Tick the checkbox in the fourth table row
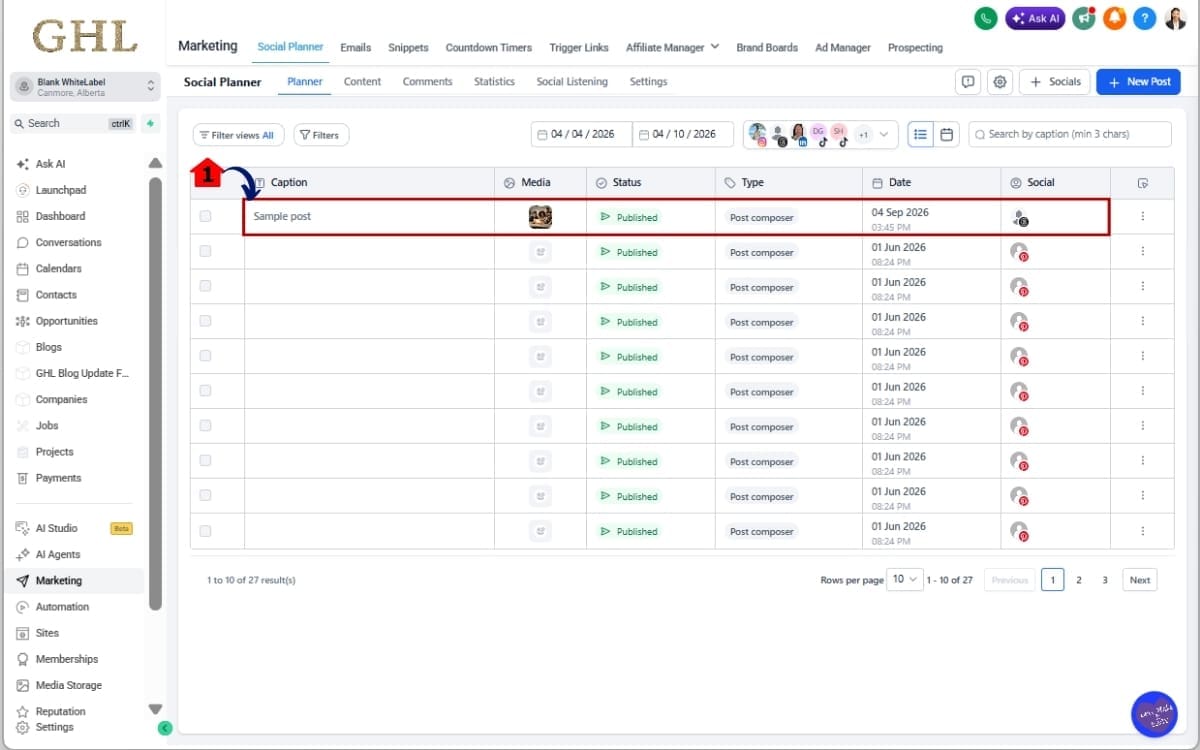This screenshot has height=750, width=1200. point(205,321)
